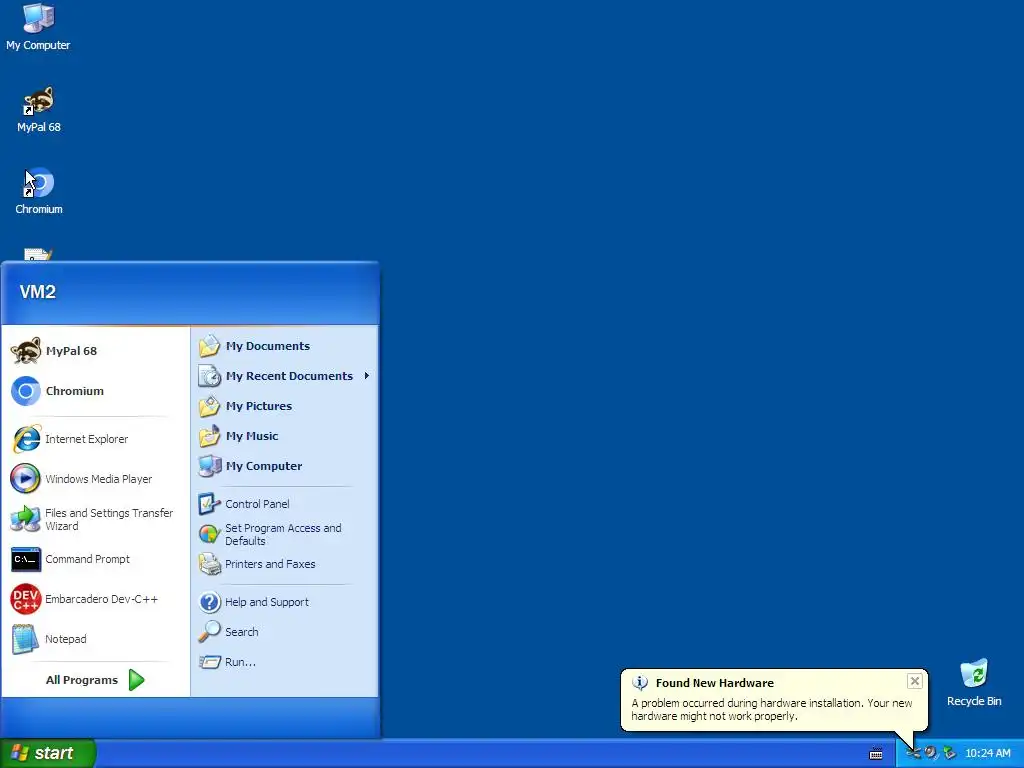
Task: Open the volume speaker tray icon
Action: click(x=931, y=753)
